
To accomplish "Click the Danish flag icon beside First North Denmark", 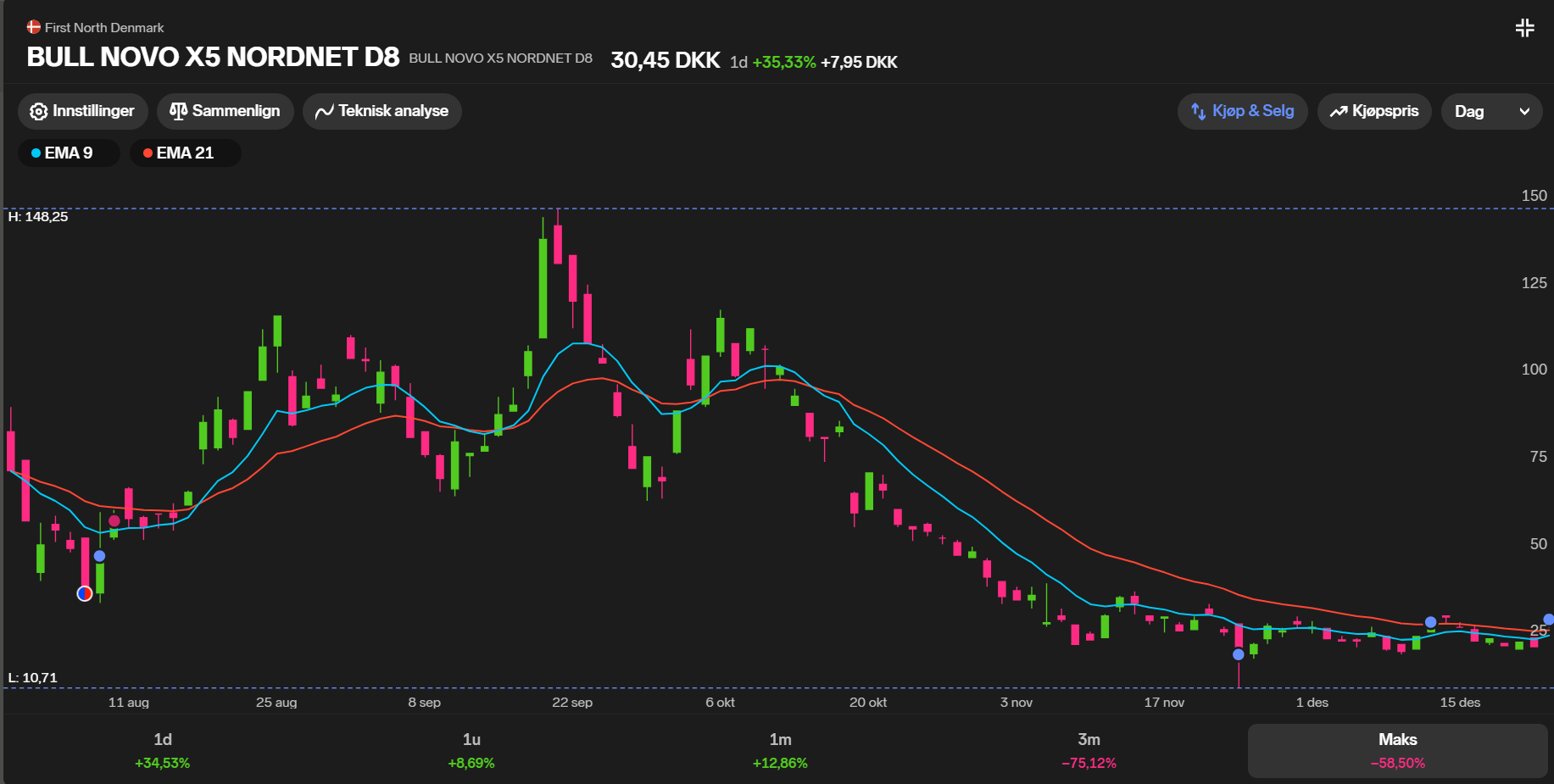I will point(34,27).
